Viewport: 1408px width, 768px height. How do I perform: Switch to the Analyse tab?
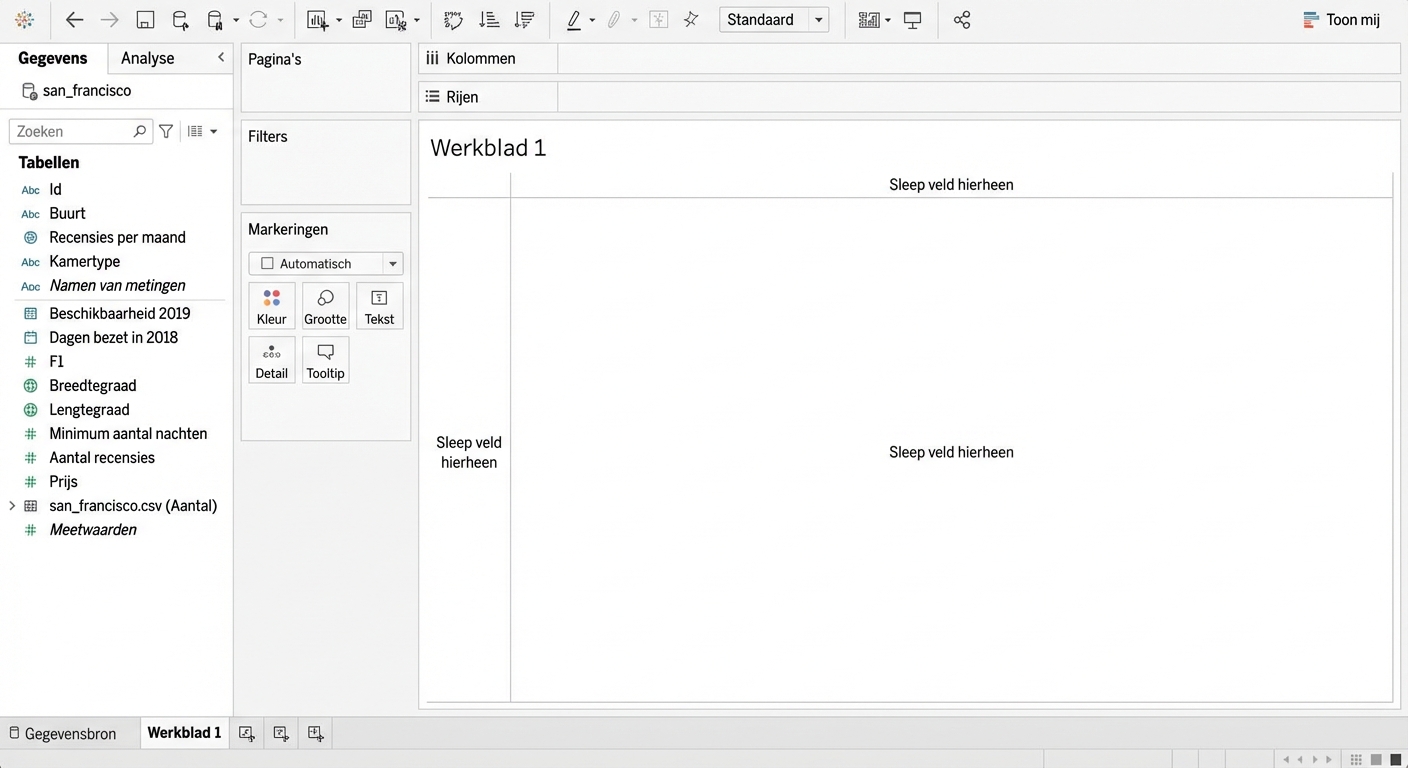(x=147, y=58)
